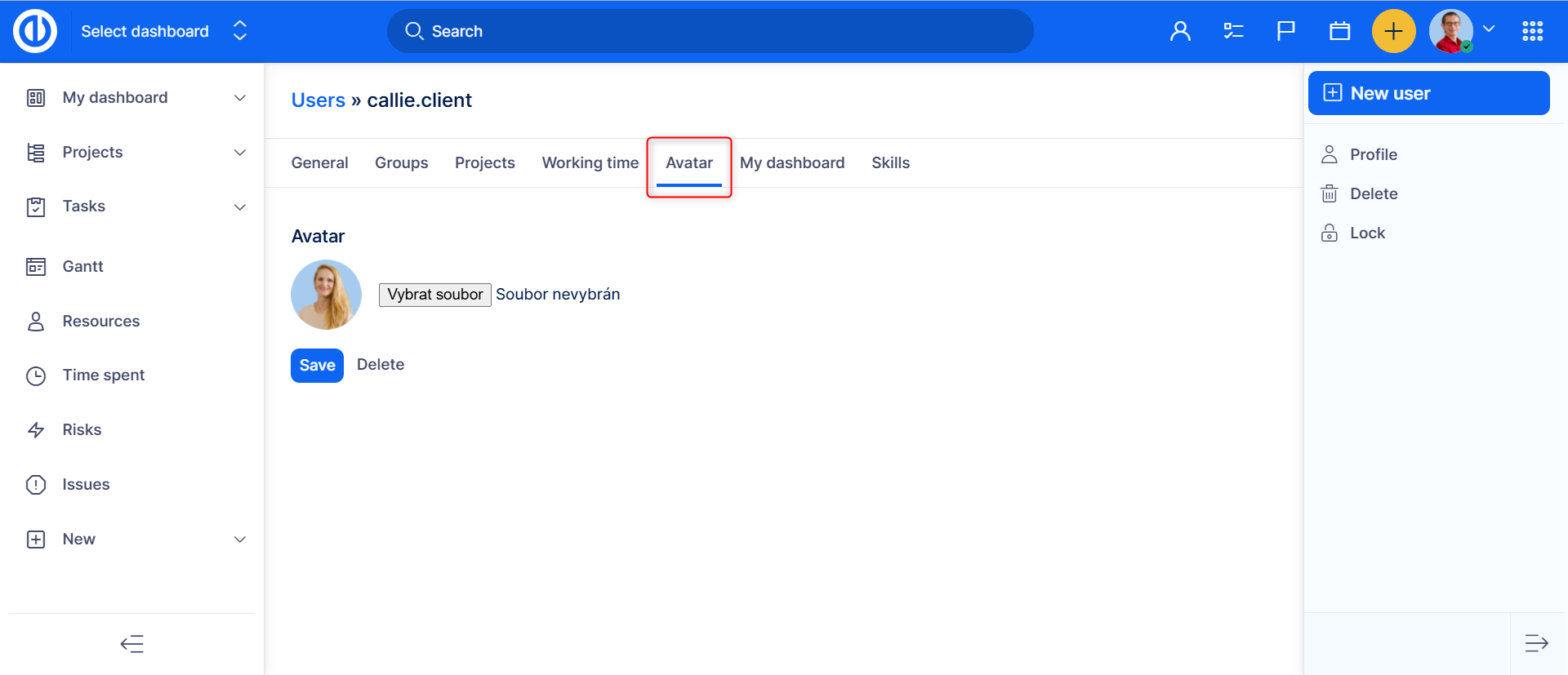Expand the My dashboard sidebar chevron
The image size is (1568, 675).
coord(240,98)
